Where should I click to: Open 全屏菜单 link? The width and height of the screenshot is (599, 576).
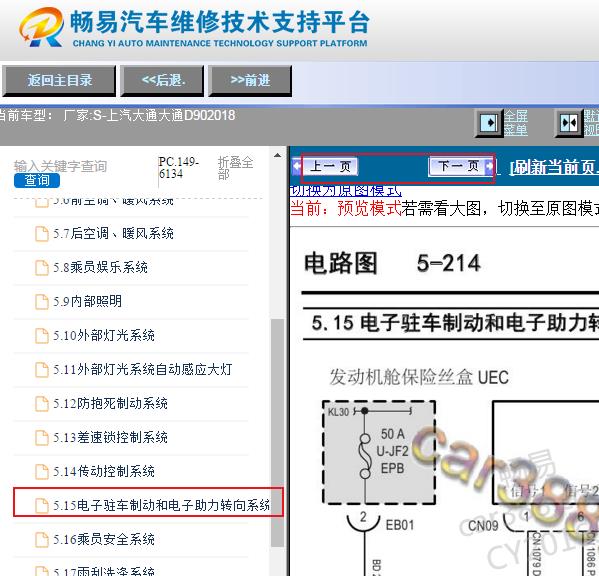click(516, 123)
